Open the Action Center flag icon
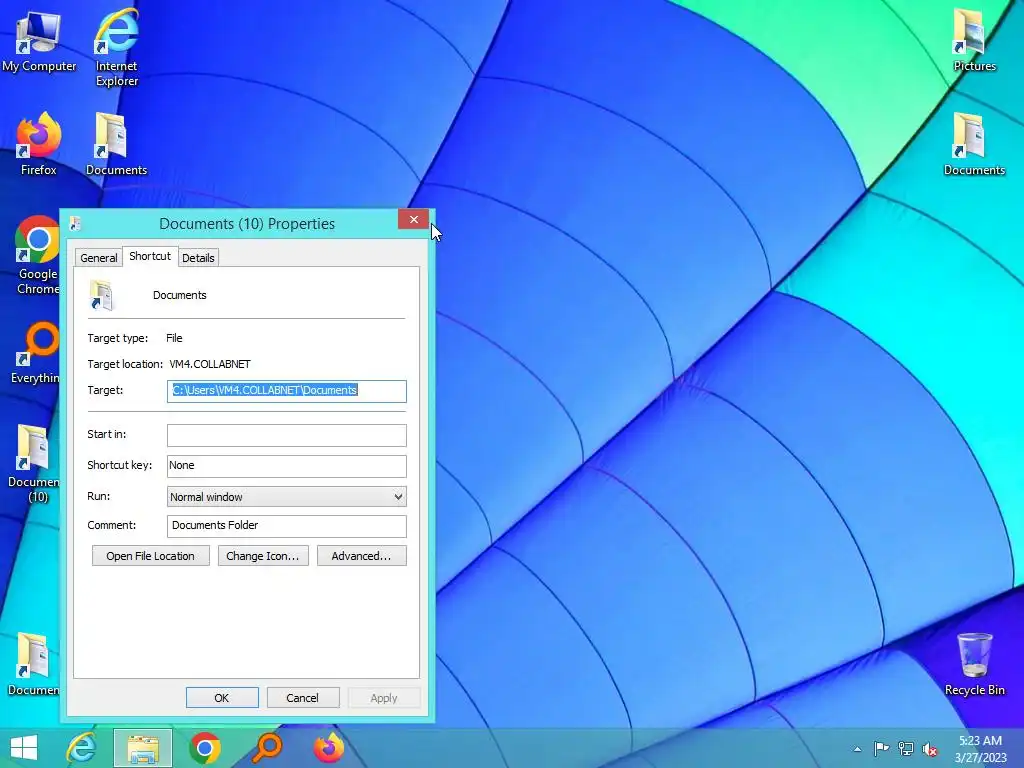The width and height of the screenshot is (1024, 768). point(881,749)
